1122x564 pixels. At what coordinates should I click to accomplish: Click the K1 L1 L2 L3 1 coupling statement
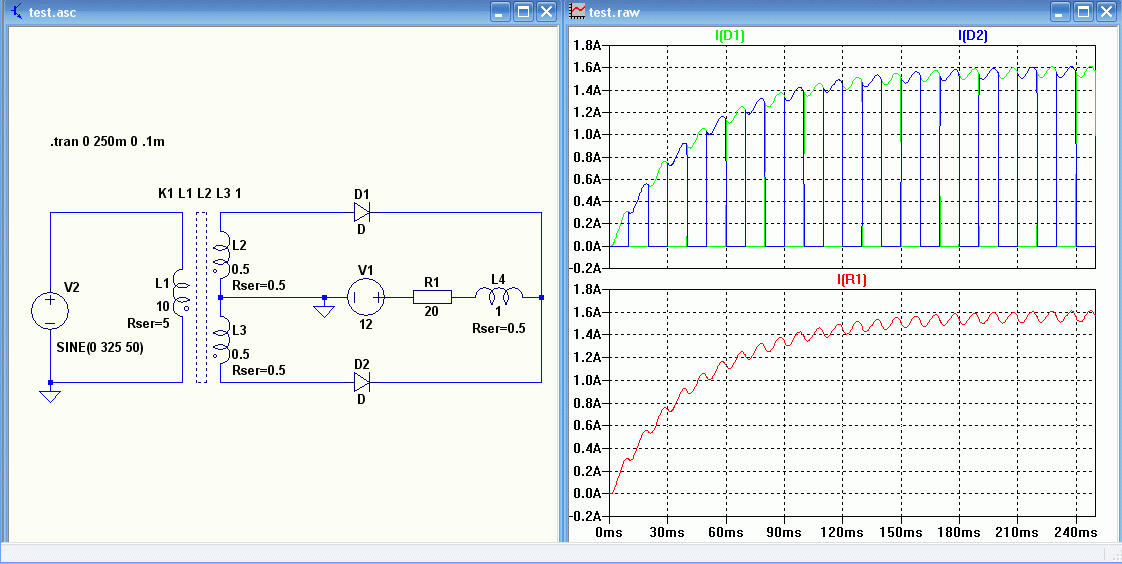[199, 193]
